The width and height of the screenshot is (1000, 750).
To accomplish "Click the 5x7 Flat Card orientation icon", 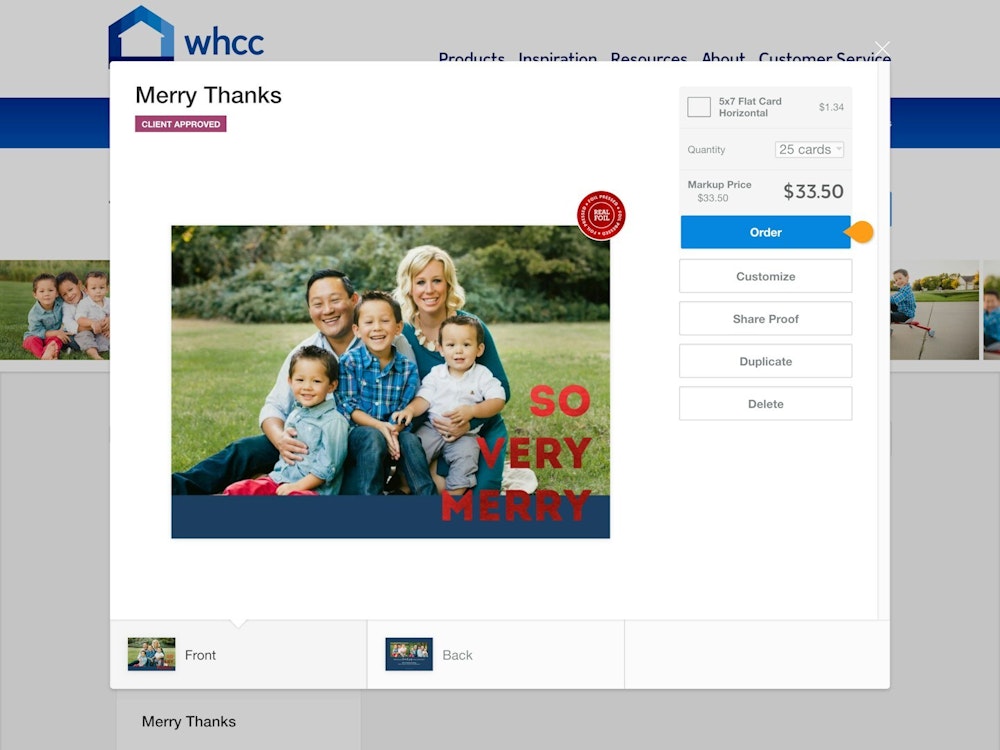I will (x=699, y=107).
